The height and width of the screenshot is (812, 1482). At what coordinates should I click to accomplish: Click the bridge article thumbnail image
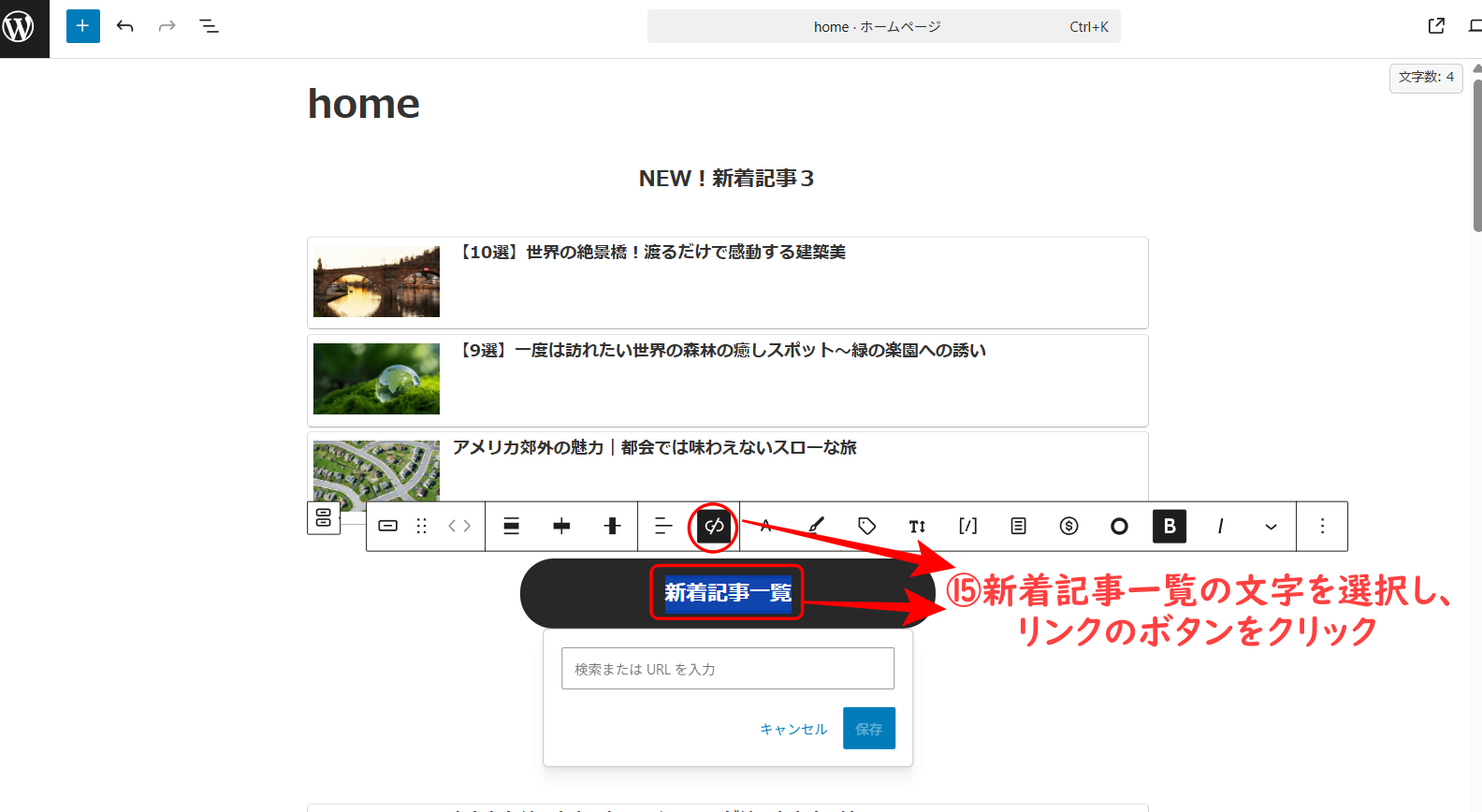click(376, 282)
